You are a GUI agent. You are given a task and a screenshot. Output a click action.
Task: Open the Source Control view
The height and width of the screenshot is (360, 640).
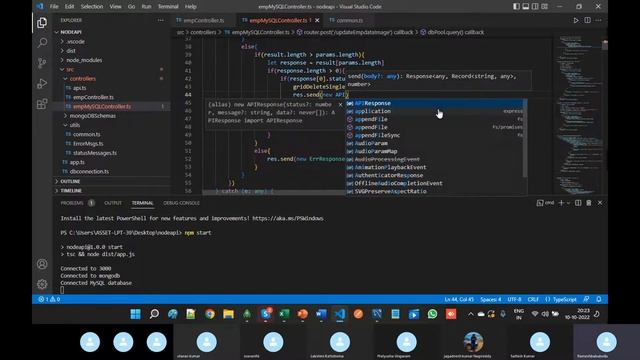coord(42,63)
